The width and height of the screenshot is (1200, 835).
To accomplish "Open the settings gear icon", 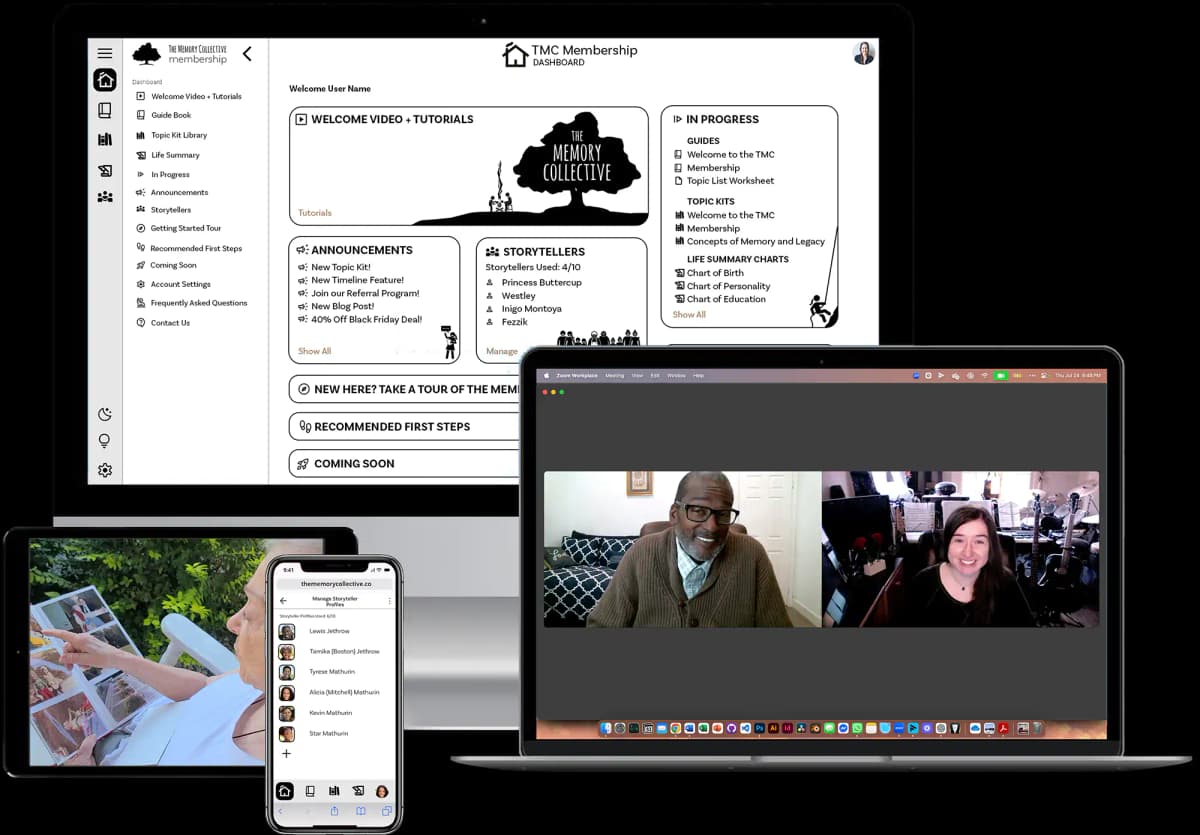I will (105, 470).
